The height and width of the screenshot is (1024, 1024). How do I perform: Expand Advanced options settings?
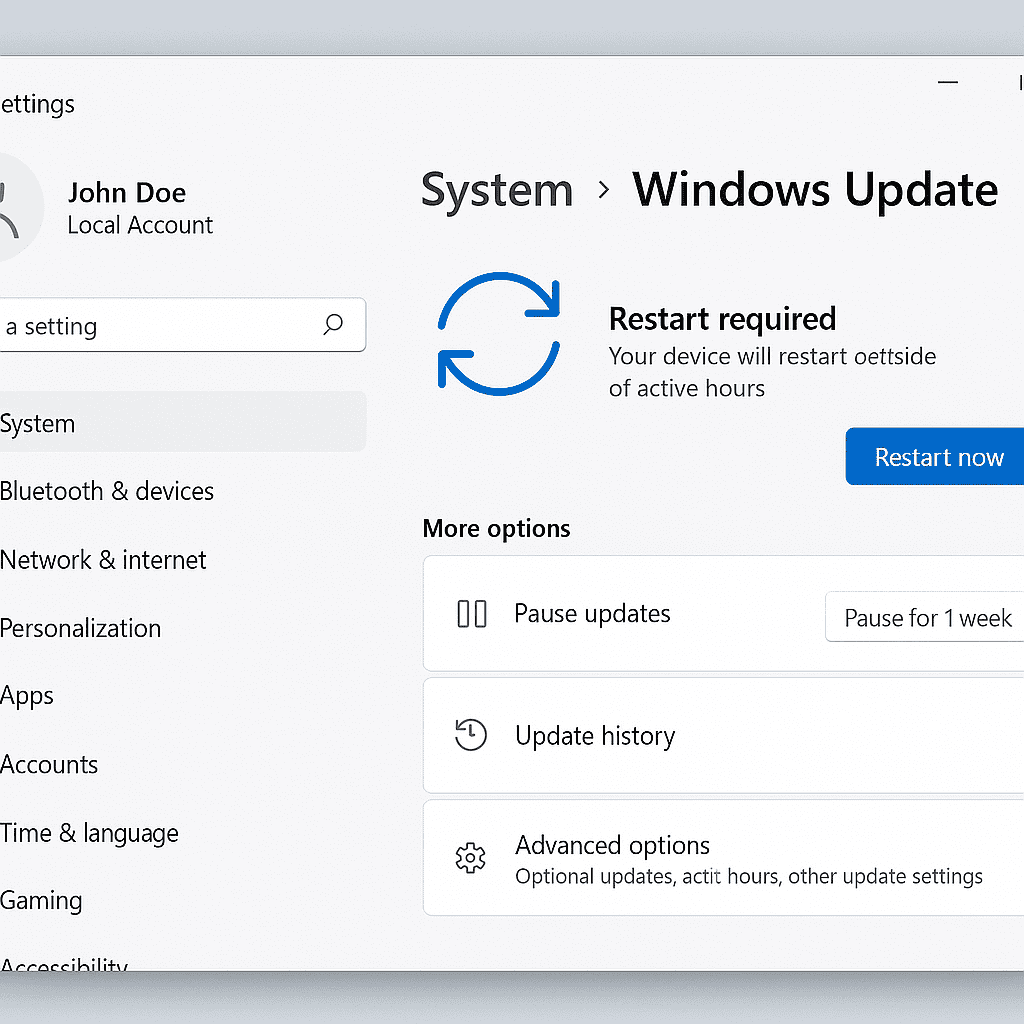(612, 846)
